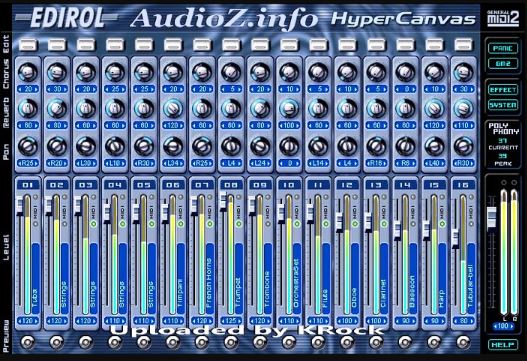This screenshot has height=361, width=527.
Task: Click the GM2 reset button
Action: click(x=503, y=64)
